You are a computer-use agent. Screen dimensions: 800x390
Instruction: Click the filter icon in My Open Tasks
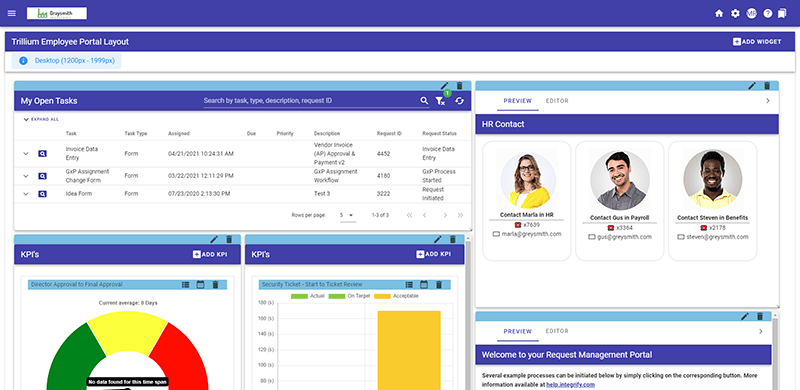click(440, 101)
